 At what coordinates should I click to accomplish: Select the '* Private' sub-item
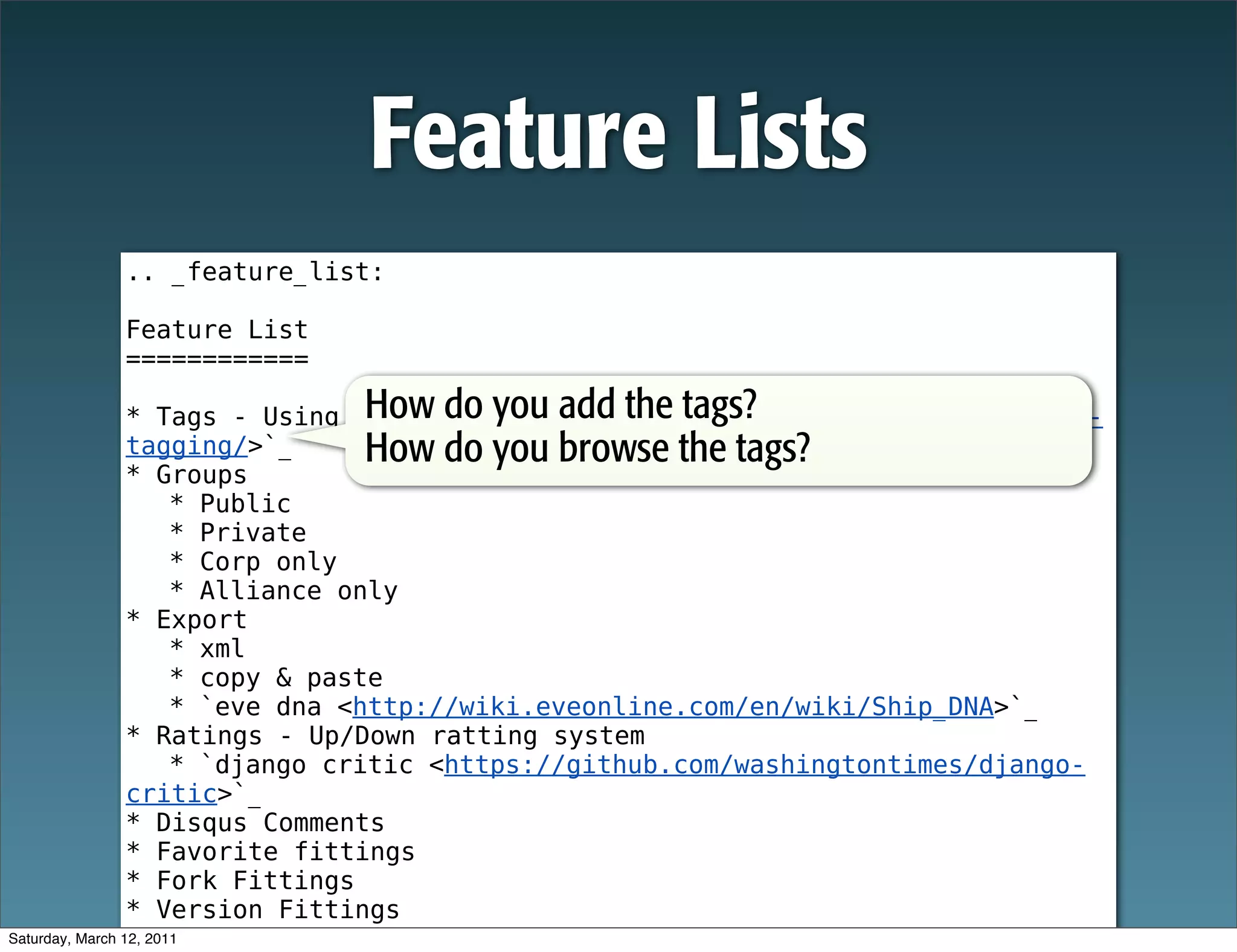click(x=239, y=533)
